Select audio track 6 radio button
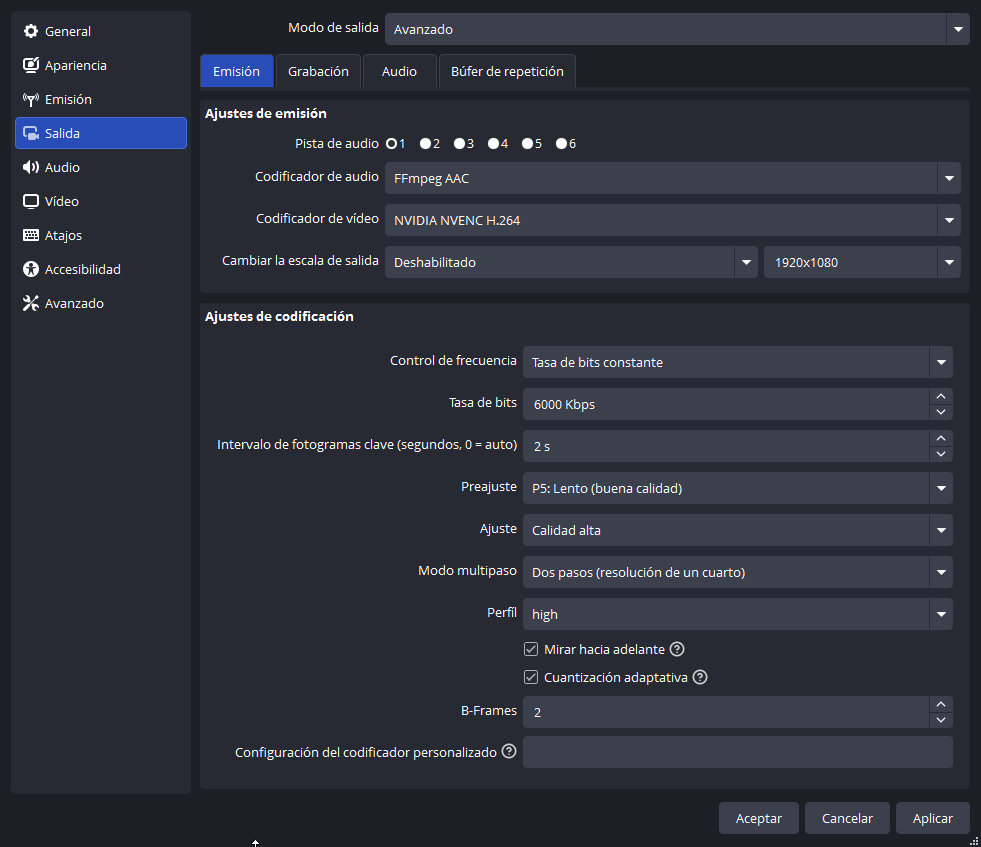This screenshot has width=981, height=847. coord(561,144)
